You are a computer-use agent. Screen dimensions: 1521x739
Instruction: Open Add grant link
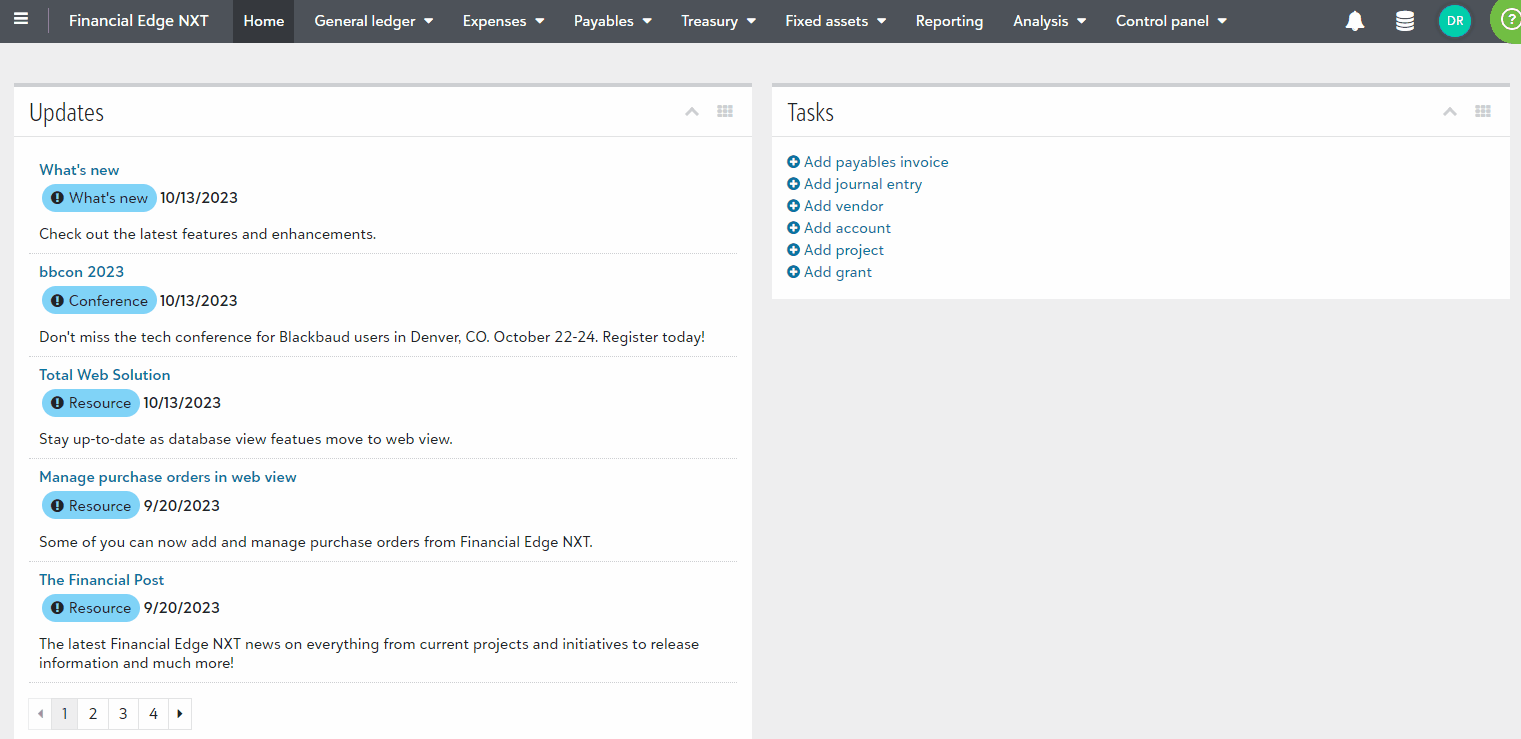[838, 272]
